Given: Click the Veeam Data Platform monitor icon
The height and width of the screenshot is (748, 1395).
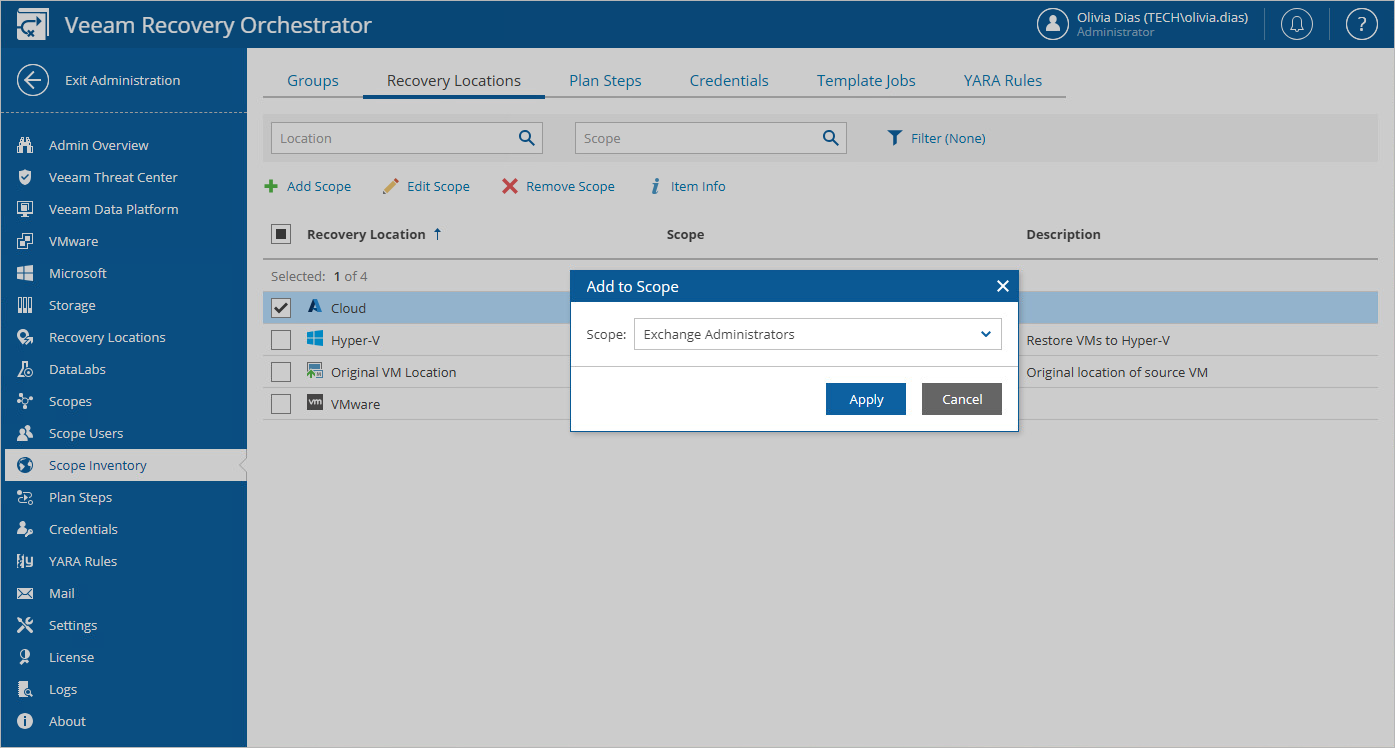Looking at the screenshot, I should click(x=26, y=209).
